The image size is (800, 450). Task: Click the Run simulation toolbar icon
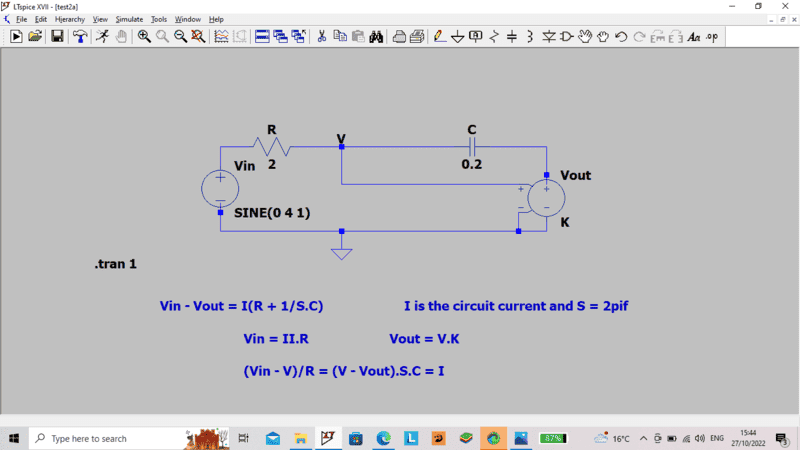16,37
